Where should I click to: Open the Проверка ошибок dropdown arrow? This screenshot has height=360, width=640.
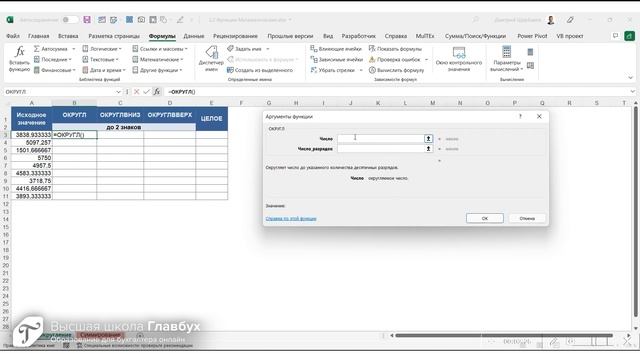427,60
